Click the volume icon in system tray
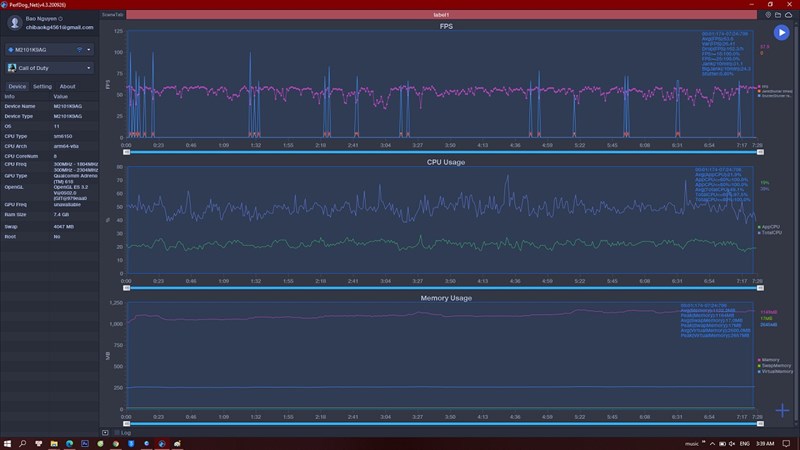This screenshot has height=450, width=800. [732, 443]
